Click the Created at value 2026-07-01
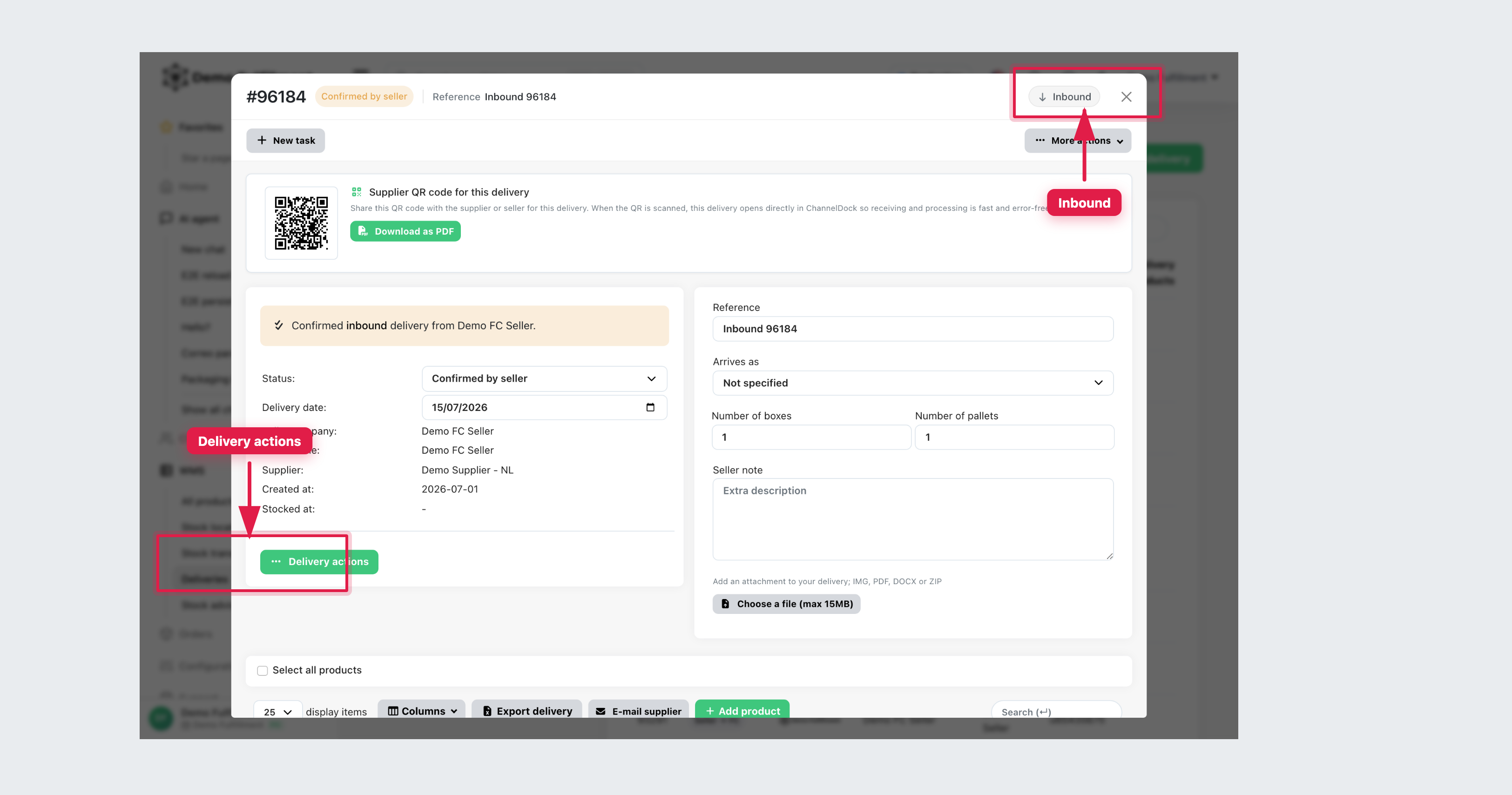 [x=450, y=489]
